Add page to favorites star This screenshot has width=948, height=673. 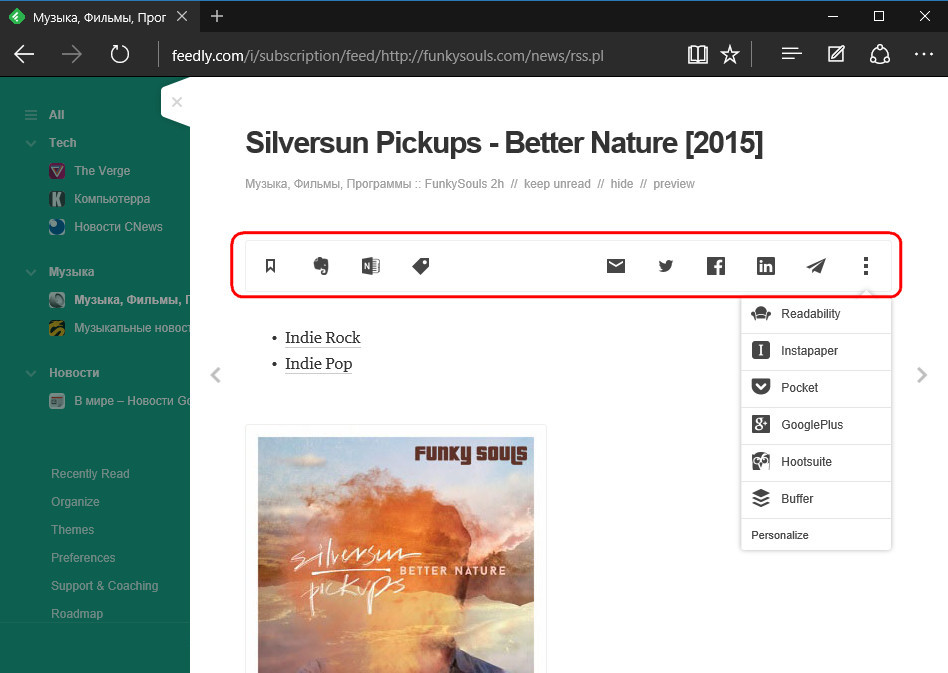point(730,54)
